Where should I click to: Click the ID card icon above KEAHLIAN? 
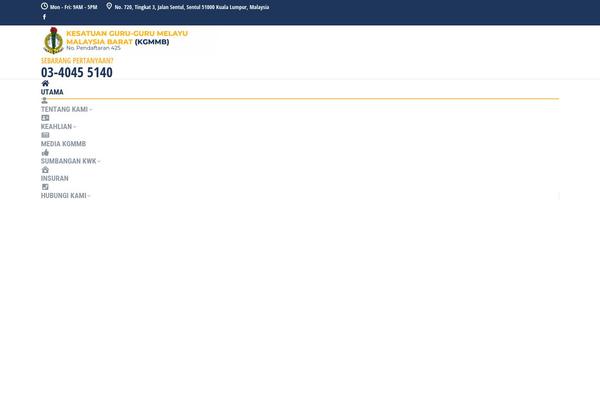click(x=45, y=118)
